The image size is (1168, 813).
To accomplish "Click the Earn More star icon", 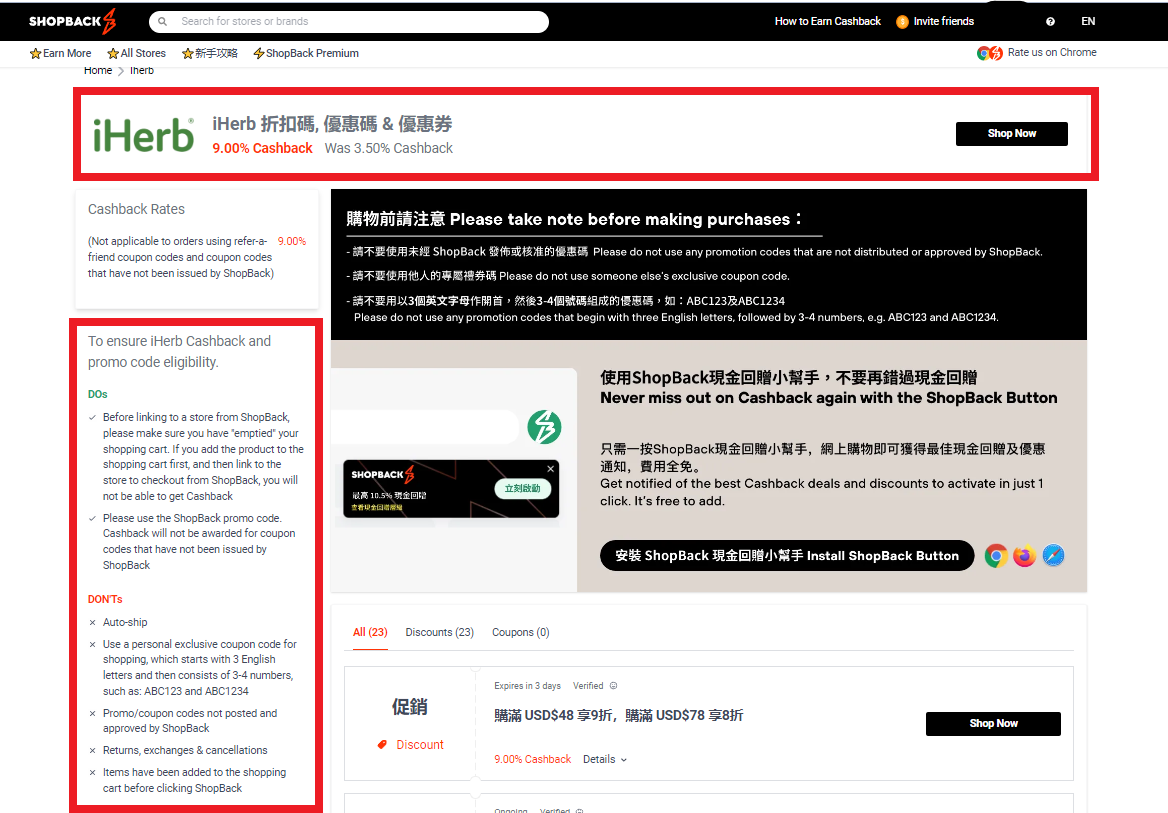I will click(x=35, y=54).
